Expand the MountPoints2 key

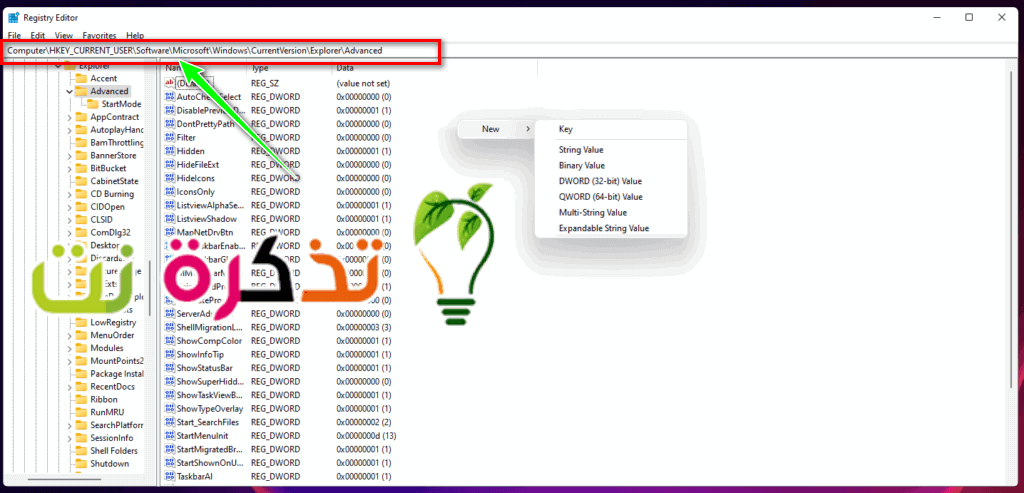69,361
